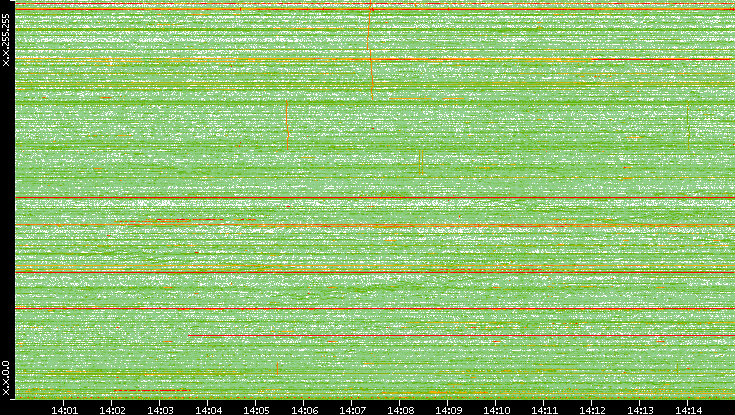Click the 14:05 time axis label

tap(256, 410)
